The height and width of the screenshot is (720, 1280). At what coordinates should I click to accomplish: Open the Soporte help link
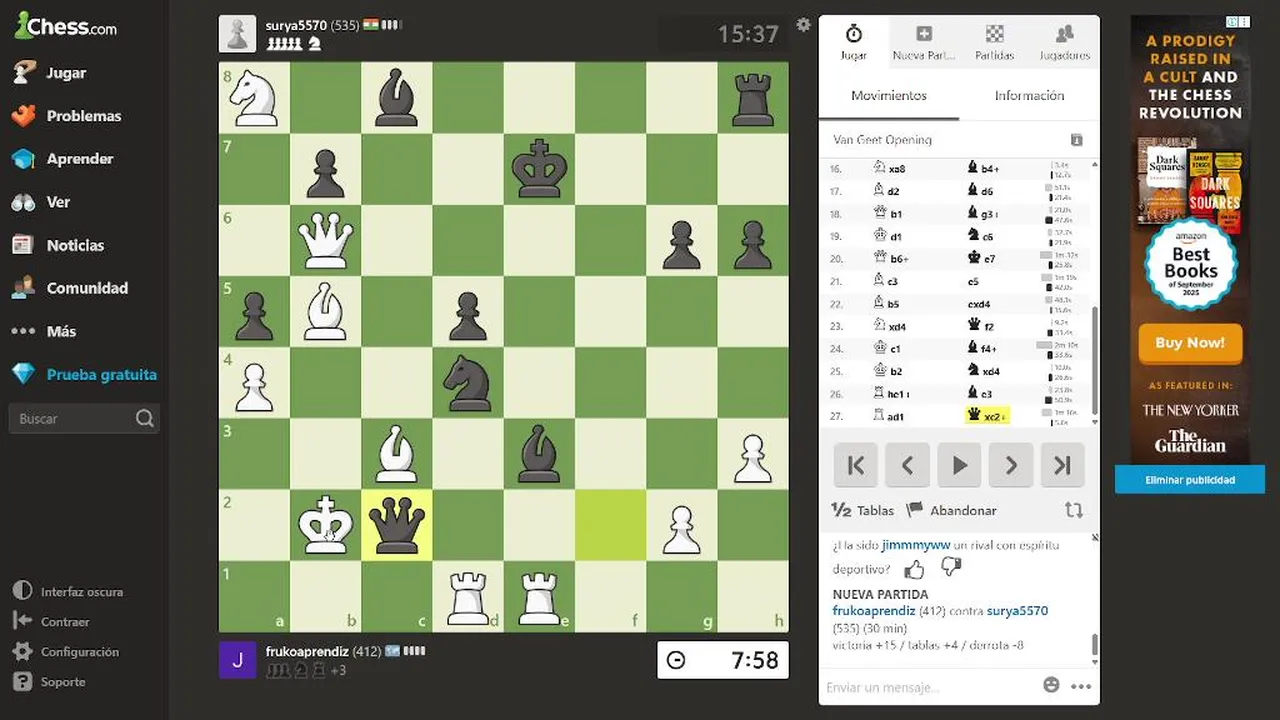tap(49, 682)
